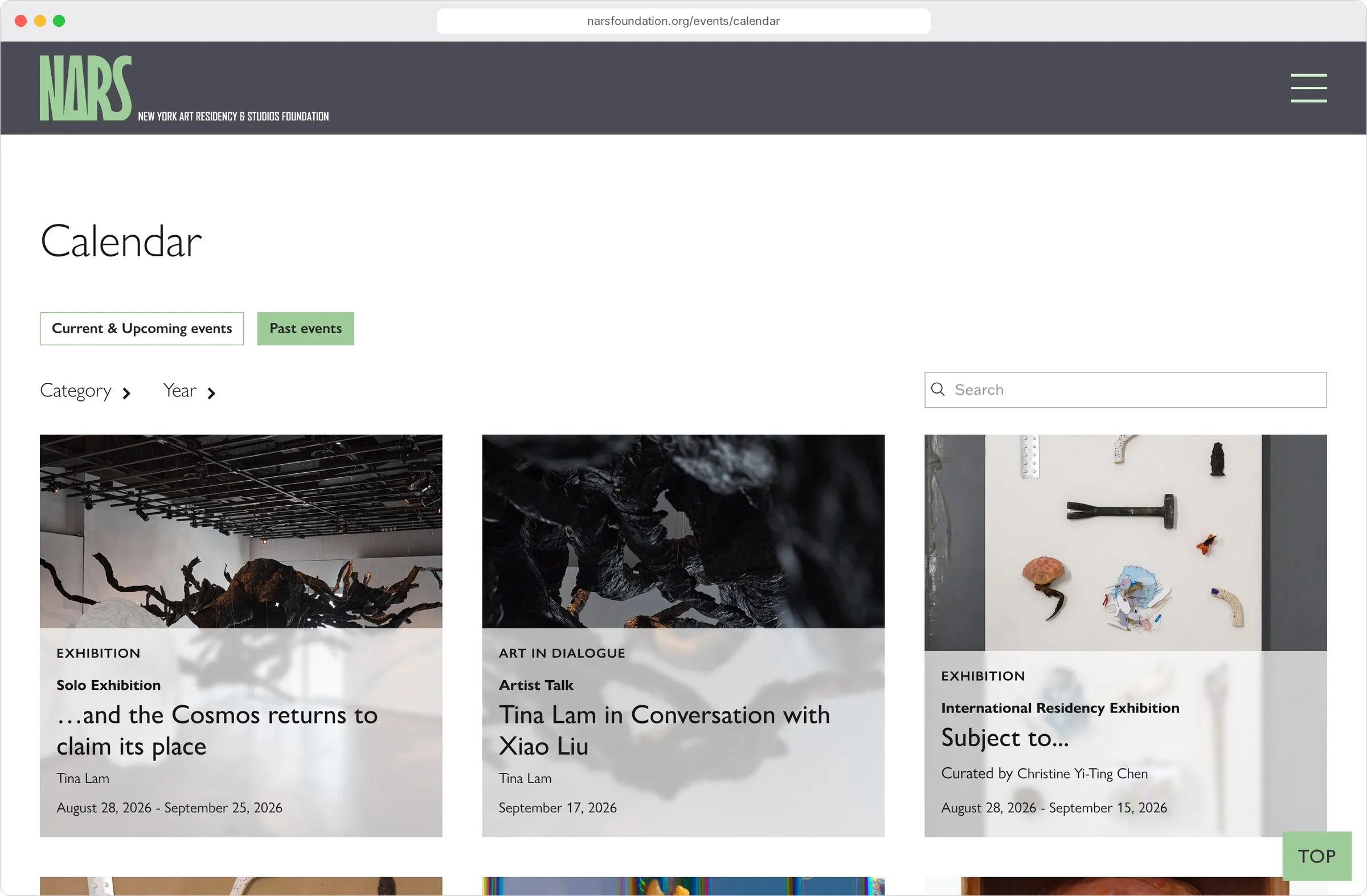Viewport: 1367px width, 896px height.
Task: Click the NARS logo
Action: 85,88
